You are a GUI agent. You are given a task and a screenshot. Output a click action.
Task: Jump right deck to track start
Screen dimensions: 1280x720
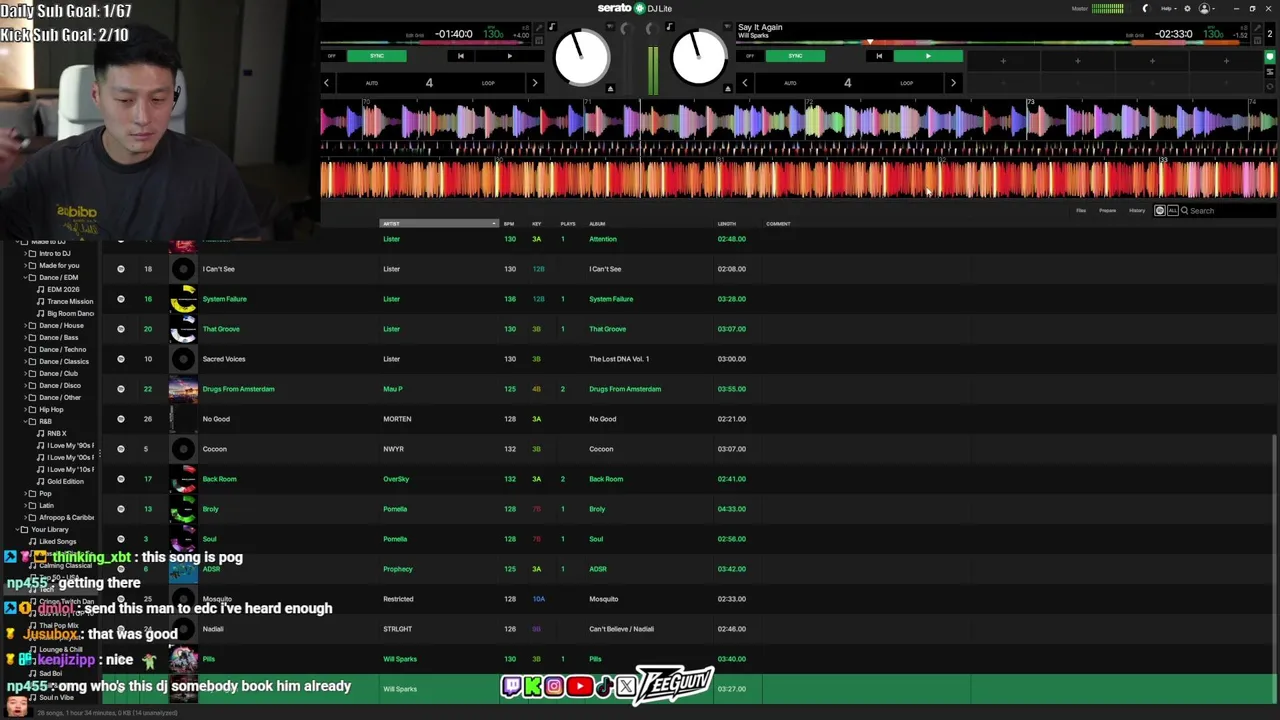pos(879,56)
